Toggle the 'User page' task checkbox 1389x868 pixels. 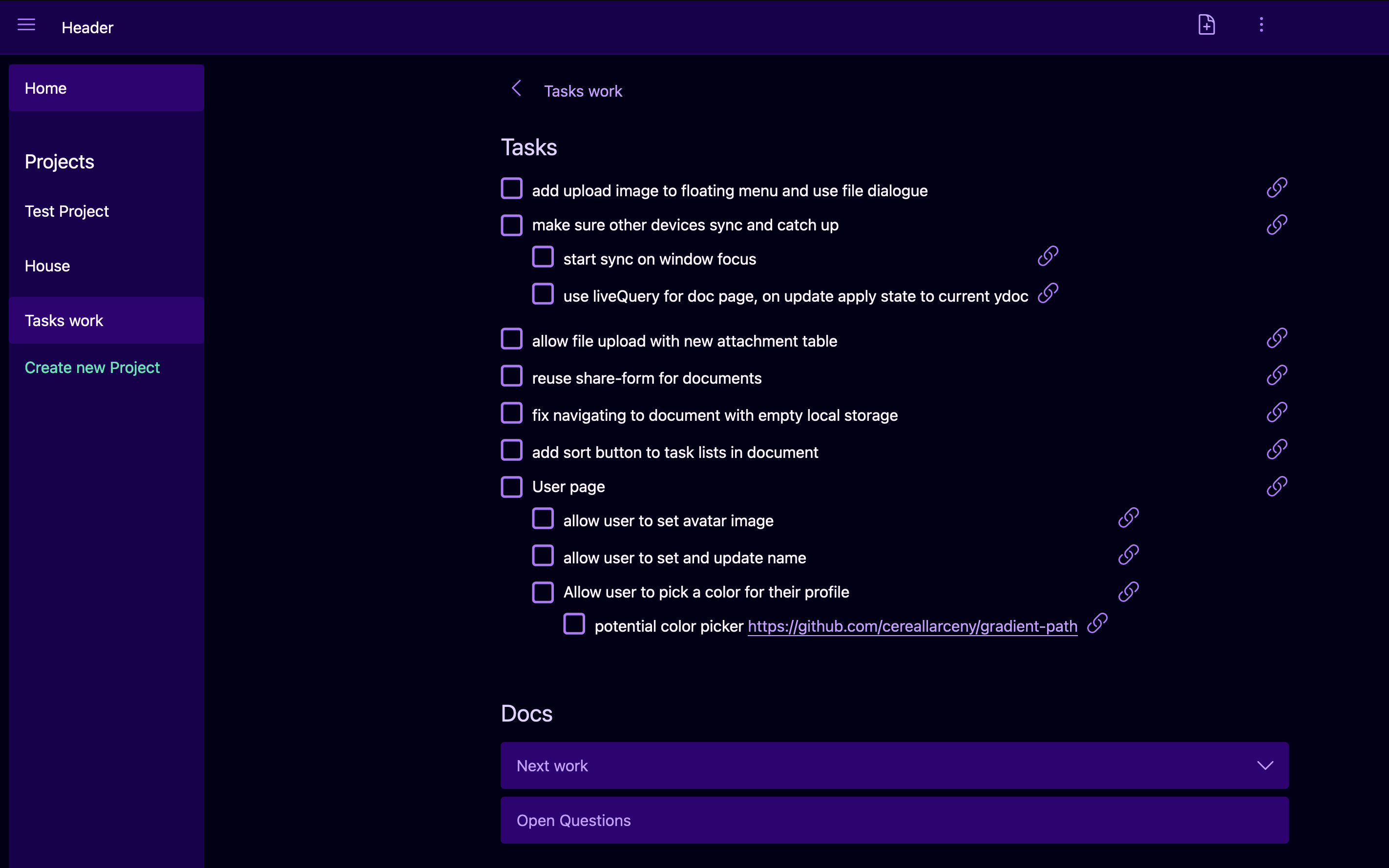point(511,487)
